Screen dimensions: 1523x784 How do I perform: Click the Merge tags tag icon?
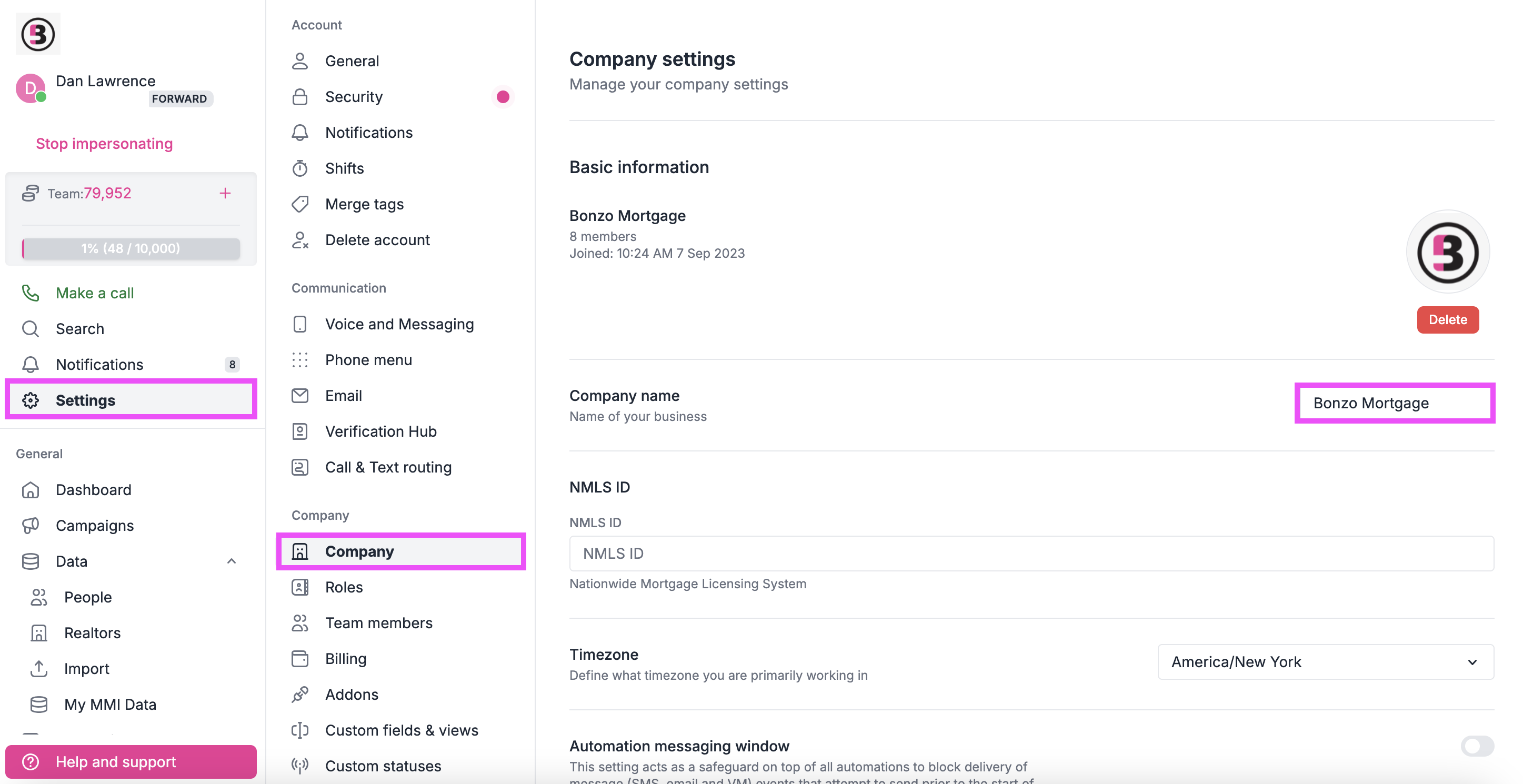(300, 204)
